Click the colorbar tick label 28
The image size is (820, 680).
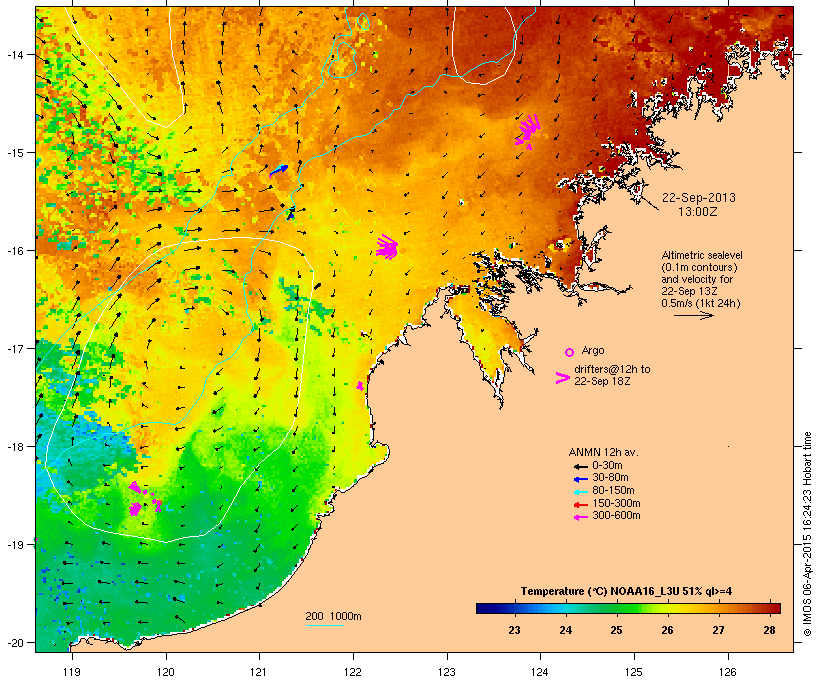[x=769, y=630]
